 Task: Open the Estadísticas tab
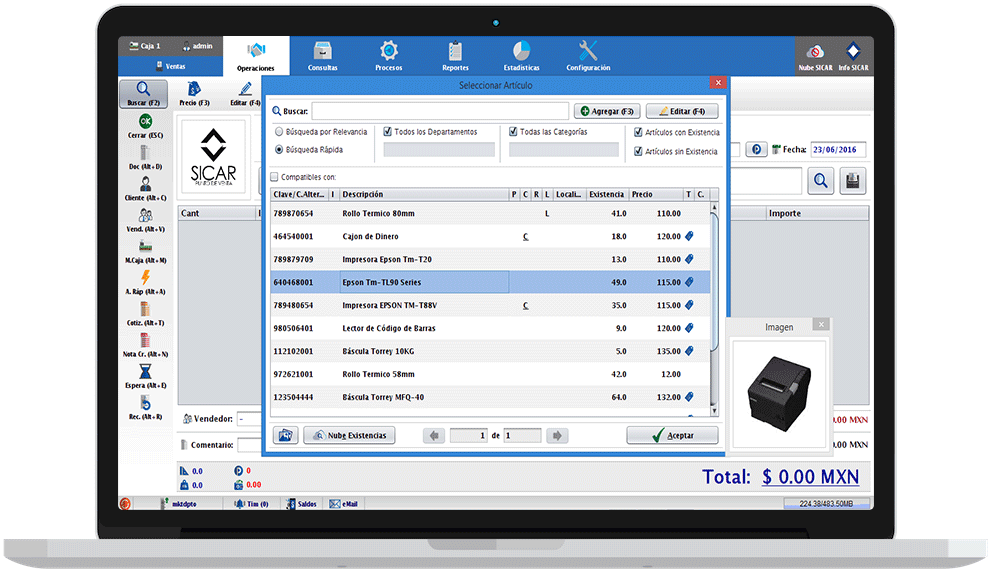point(522,56)
